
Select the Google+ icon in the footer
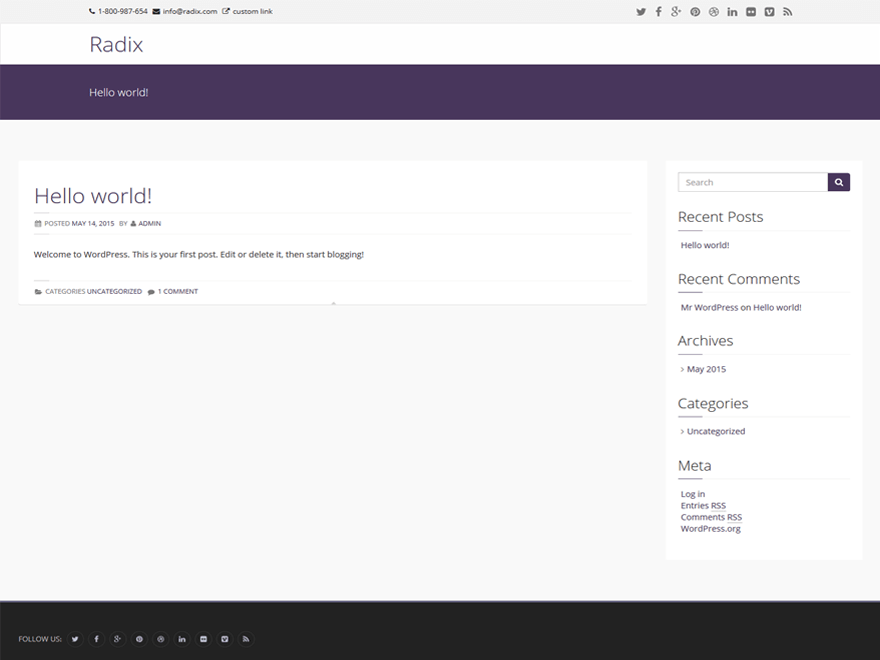pos(117,639)
